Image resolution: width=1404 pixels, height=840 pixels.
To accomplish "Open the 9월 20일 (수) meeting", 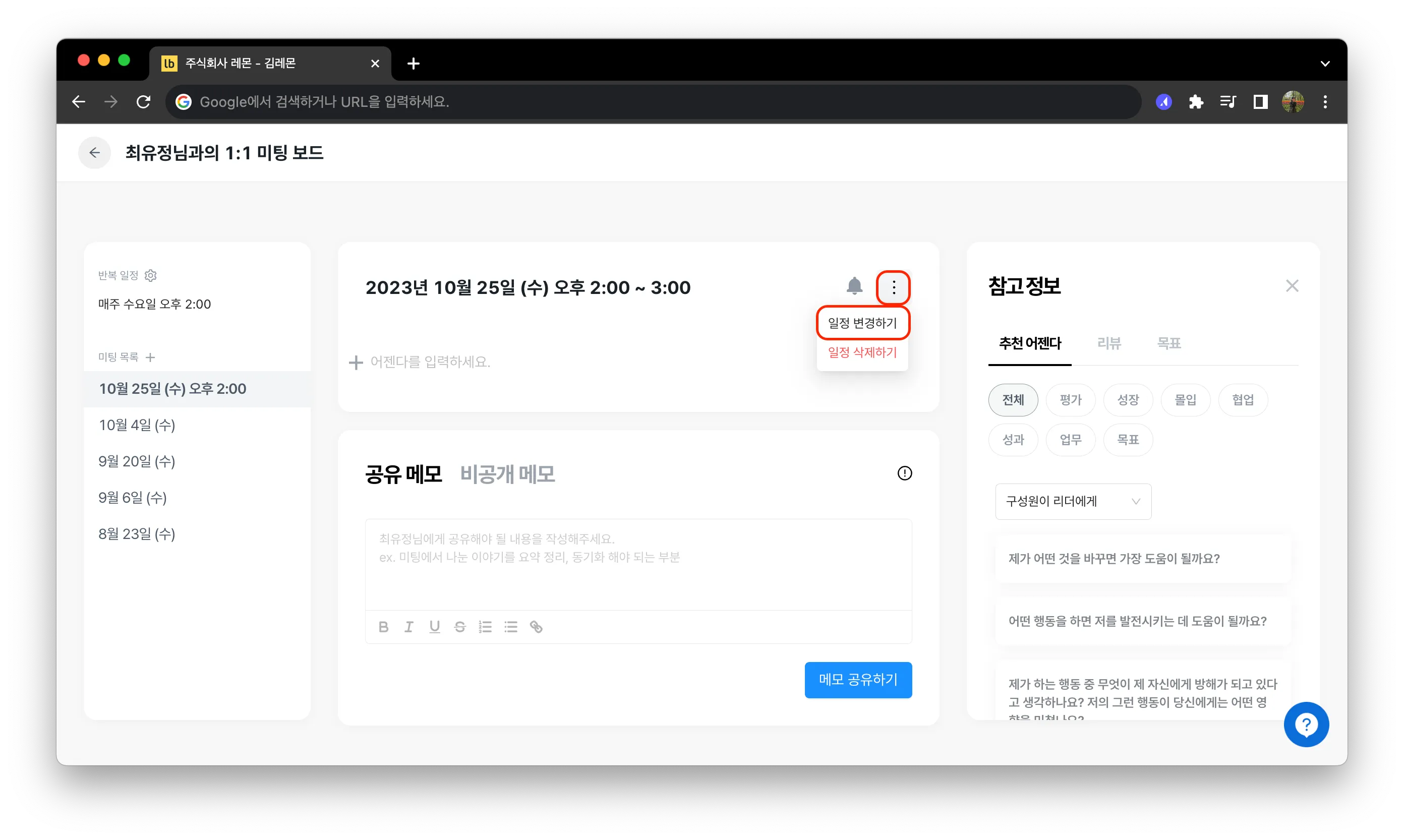I will 197,462.
